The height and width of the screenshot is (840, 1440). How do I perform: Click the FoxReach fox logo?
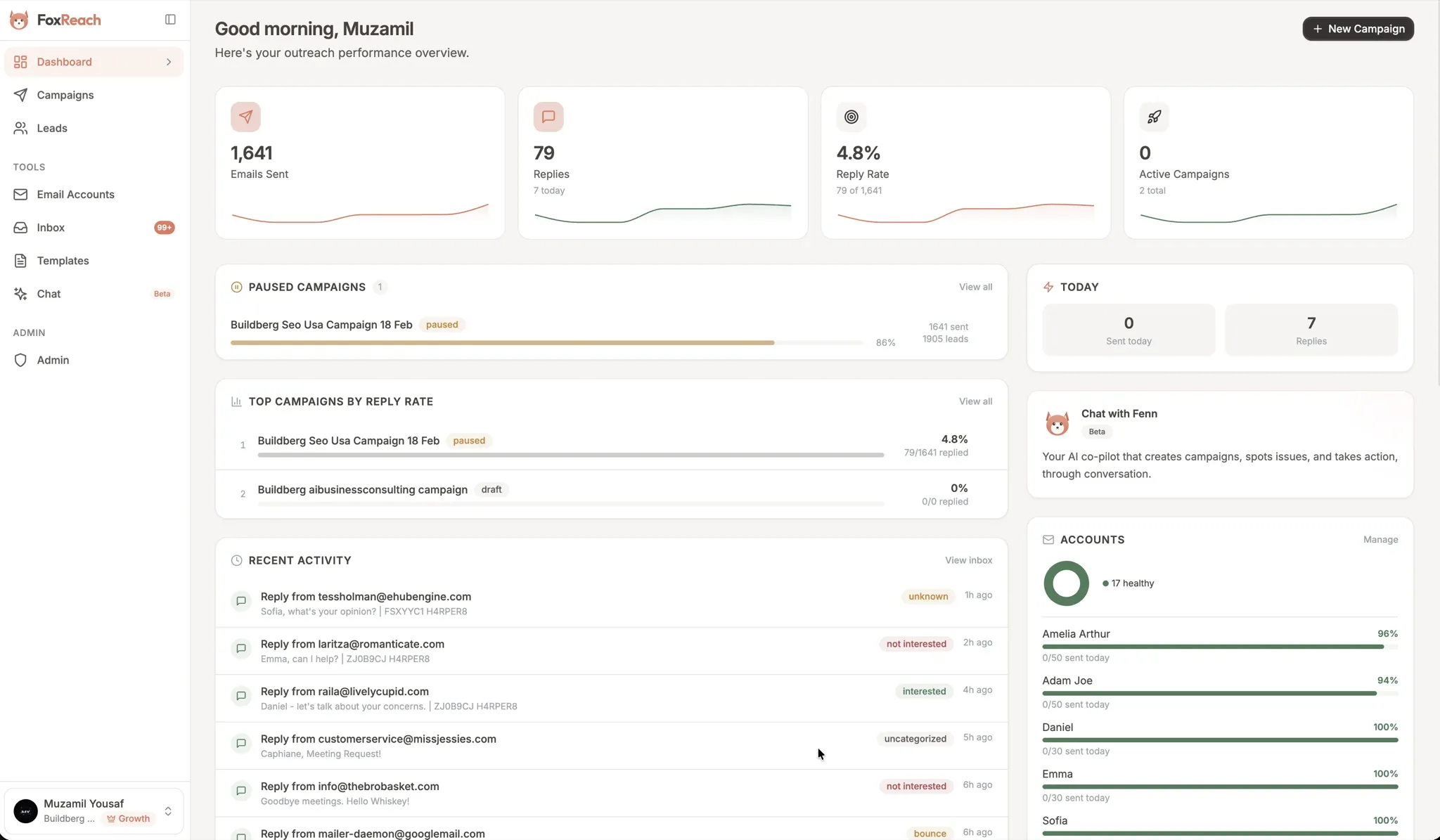click(x=20, y=20)
